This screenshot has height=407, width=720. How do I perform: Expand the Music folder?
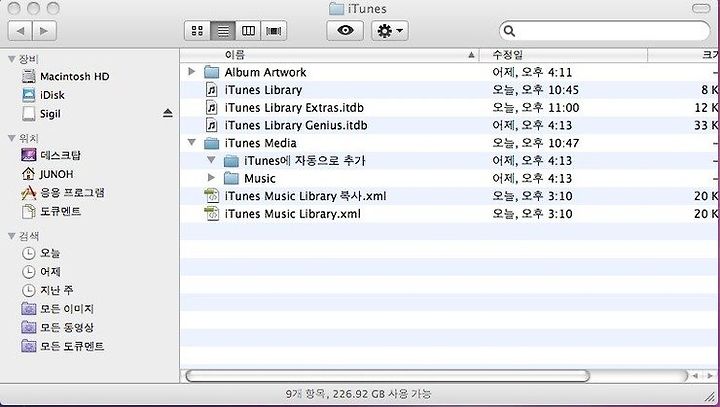[x=211, y=177]
